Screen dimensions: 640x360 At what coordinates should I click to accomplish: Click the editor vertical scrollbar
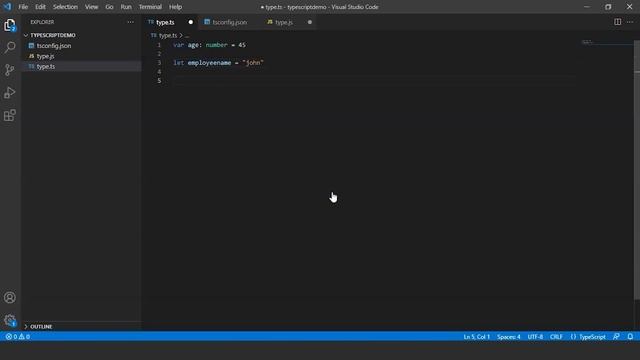click(x=637, y=171)
